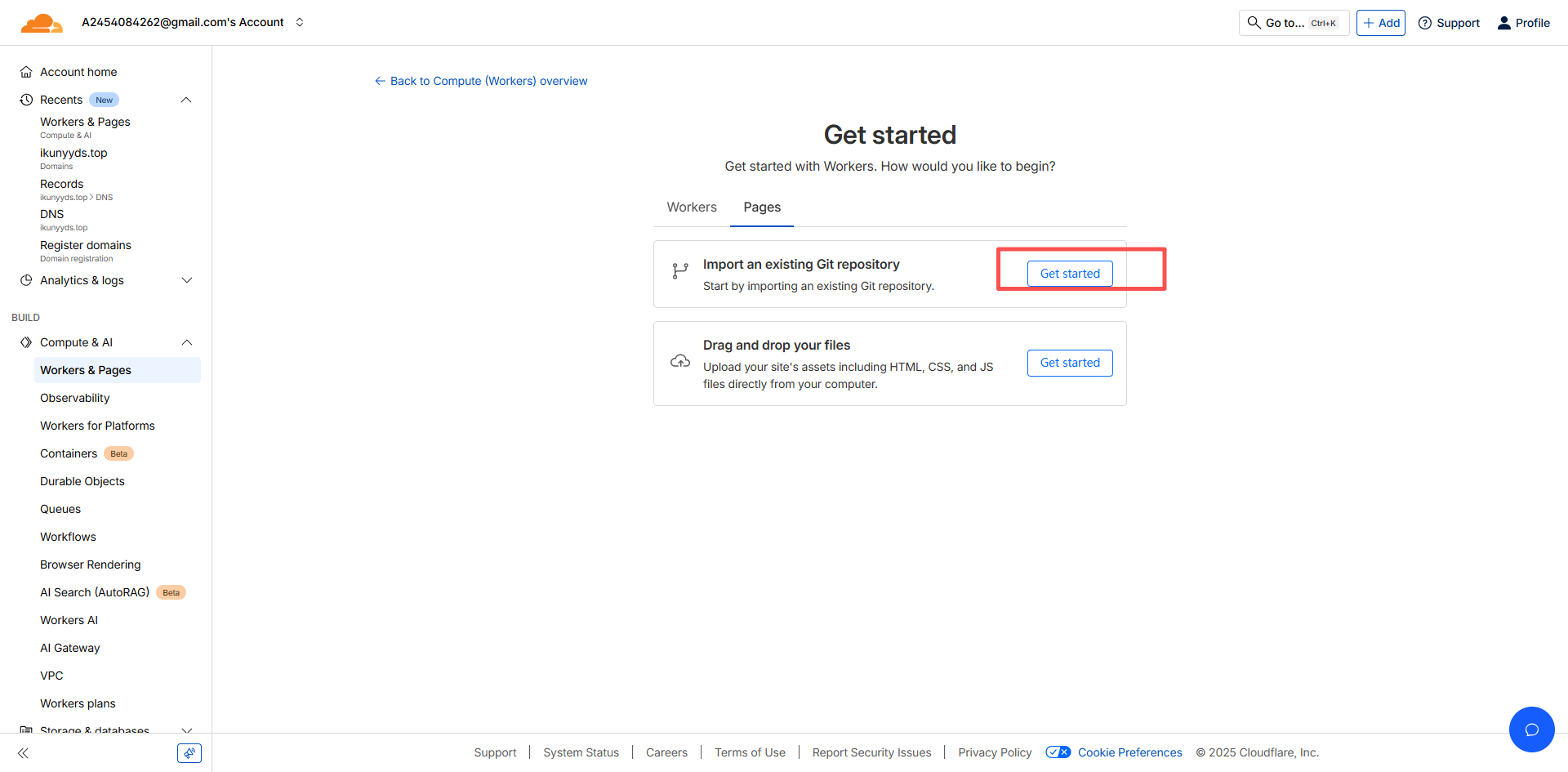Open Profile via the user icon
Screen dimensions: 1568x772
click(x=1503, y=23)
